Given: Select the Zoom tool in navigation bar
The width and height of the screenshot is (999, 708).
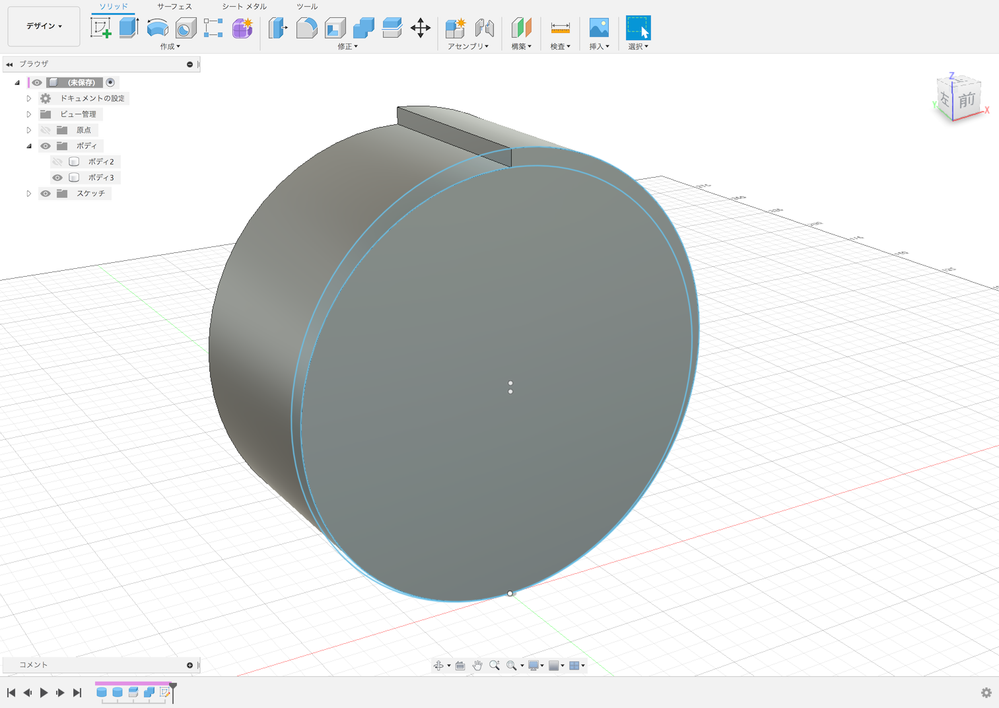Looking at the screenshot, I should [x=494, y=665].
